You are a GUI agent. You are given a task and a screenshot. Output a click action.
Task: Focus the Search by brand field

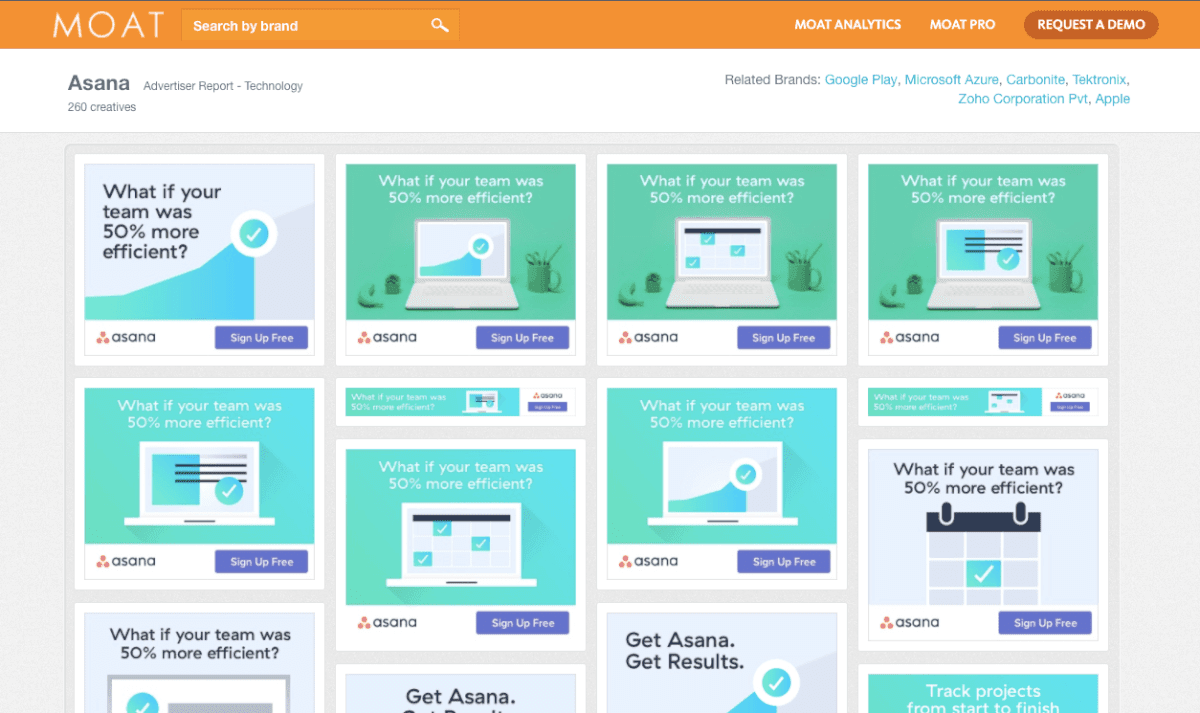click(320, 25)
